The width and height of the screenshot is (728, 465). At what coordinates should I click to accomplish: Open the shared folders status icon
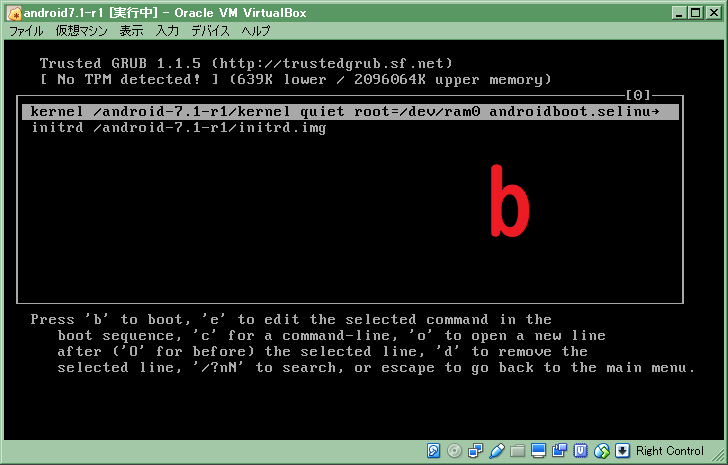point(517,451)
